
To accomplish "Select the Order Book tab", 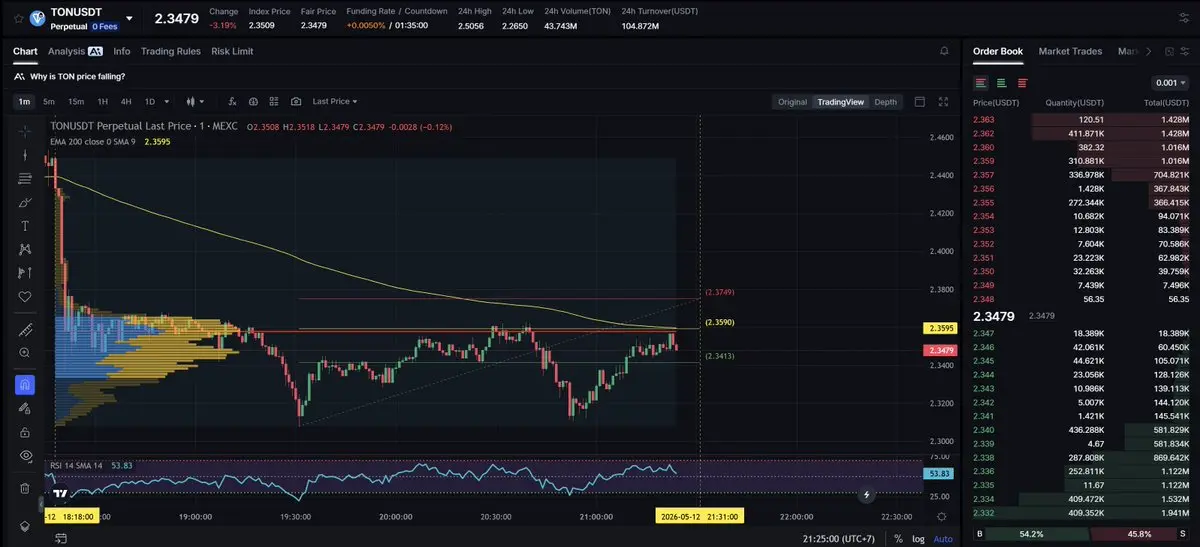I will coord(998,51).
